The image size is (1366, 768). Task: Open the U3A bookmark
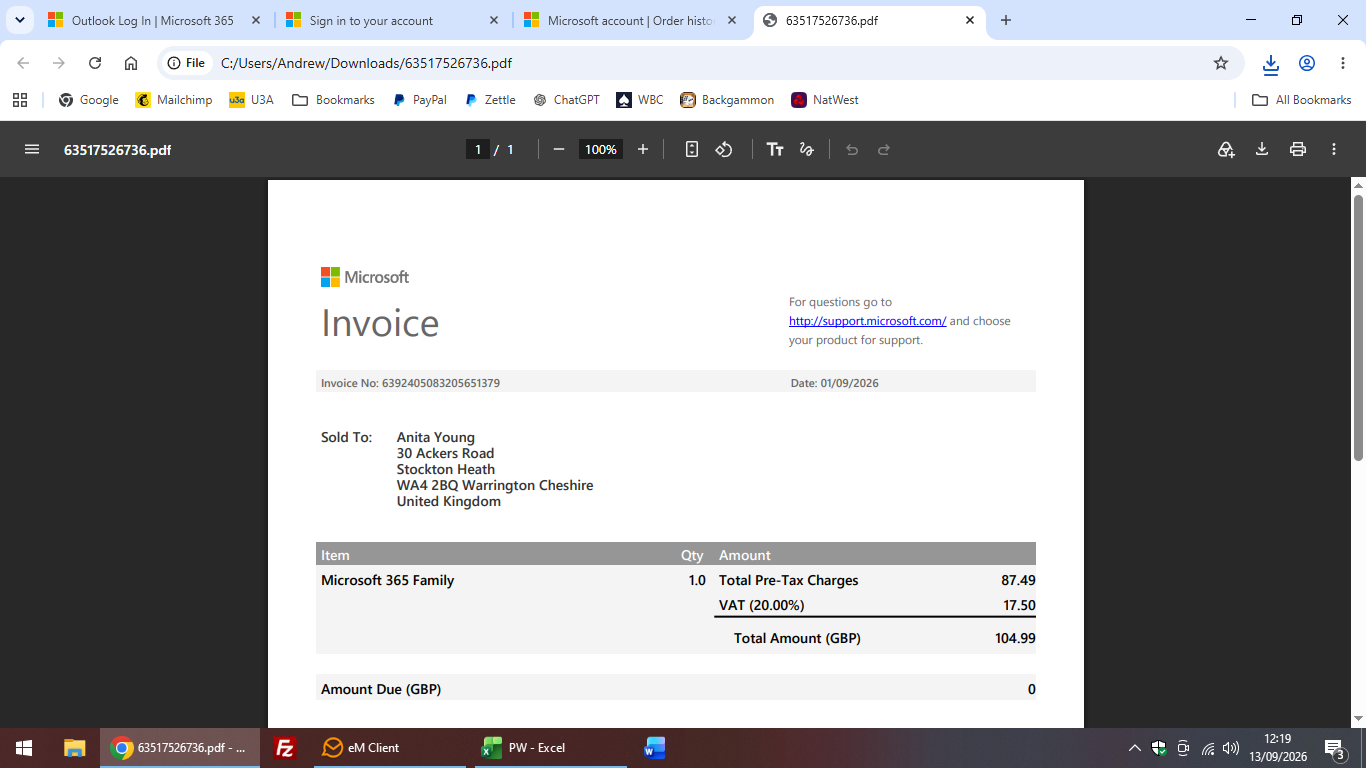click(x=252, y=100)
